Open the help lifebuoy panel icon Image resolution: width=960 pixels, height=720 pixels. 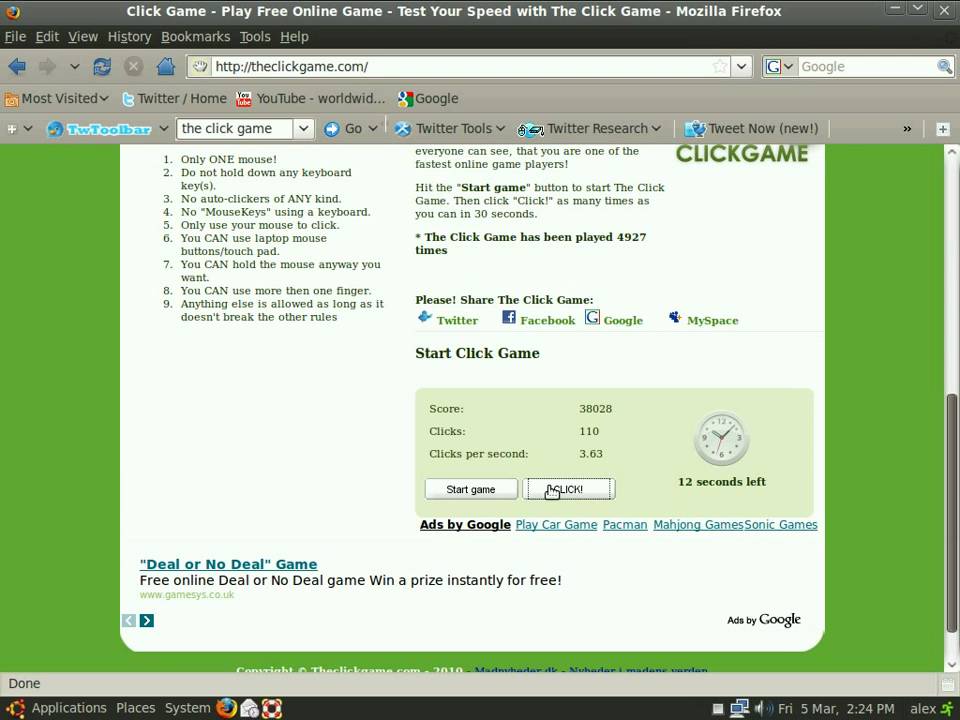click(x=272, y=708)
